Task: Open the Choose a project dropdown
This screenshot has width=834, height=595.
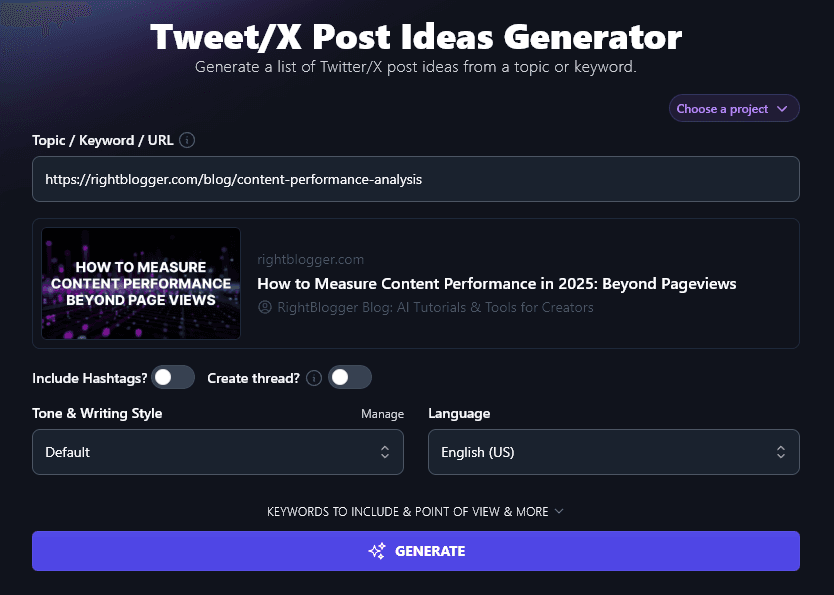Action: pos(733,108)
